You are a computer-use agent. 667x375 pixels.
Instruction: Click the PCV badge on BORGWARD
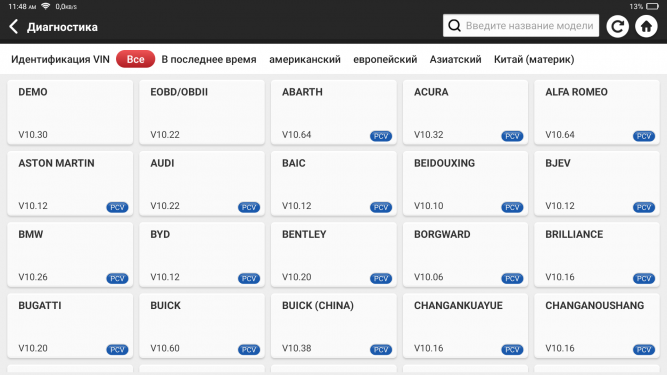[x=512, y=278]
